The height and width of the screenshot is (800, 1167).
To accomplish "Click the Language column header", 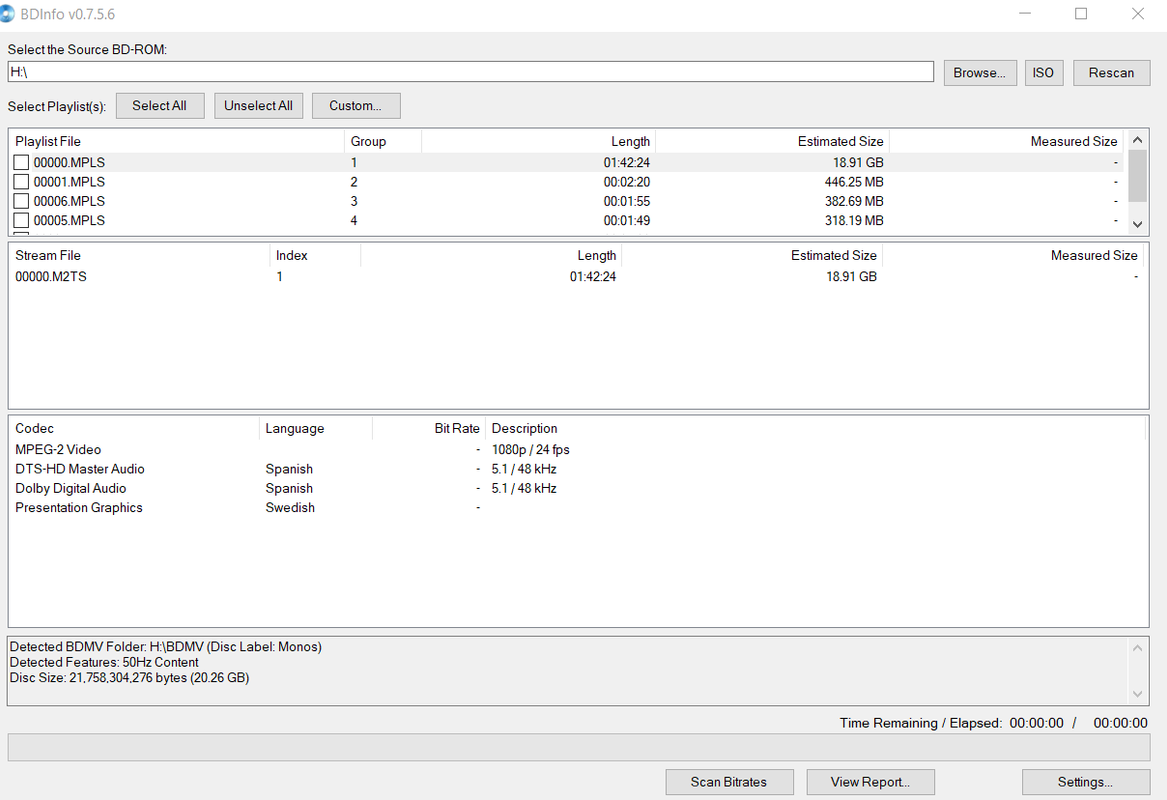I will point(316,429).
